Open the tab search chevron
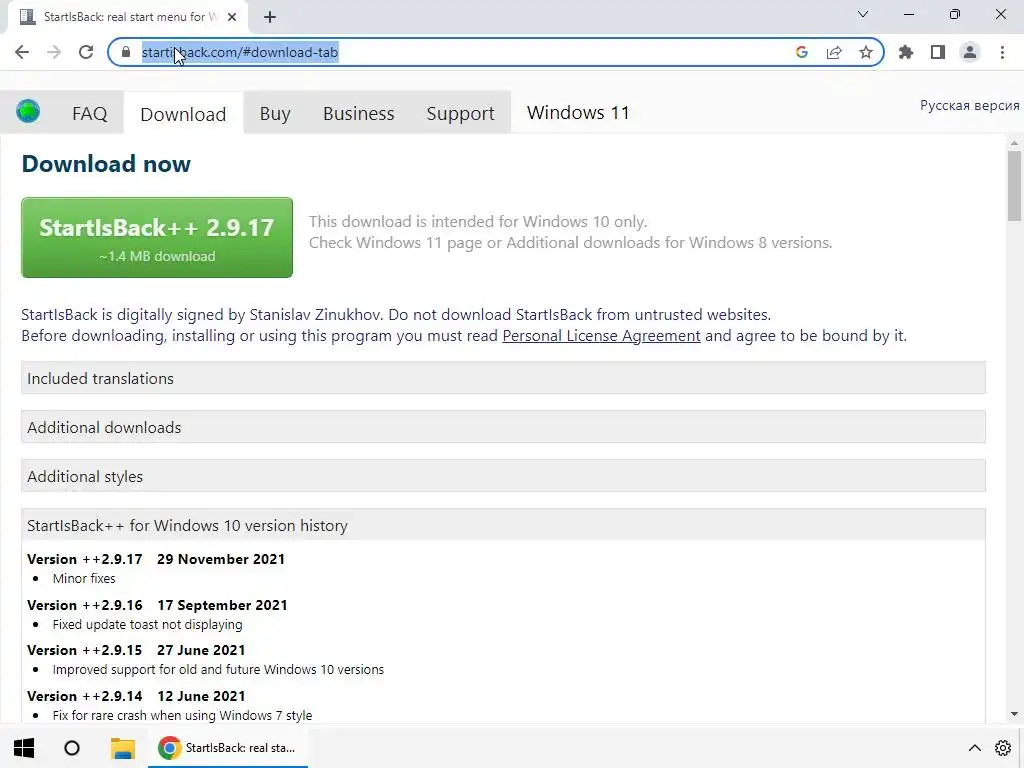The image size is (1024, 768). [863, 14]
